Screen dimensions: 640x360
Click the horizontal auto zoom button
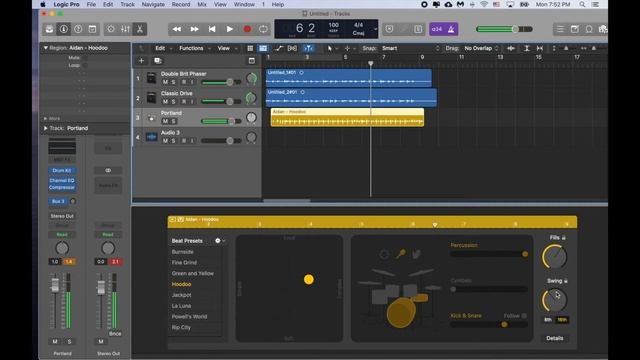[540, 48]
